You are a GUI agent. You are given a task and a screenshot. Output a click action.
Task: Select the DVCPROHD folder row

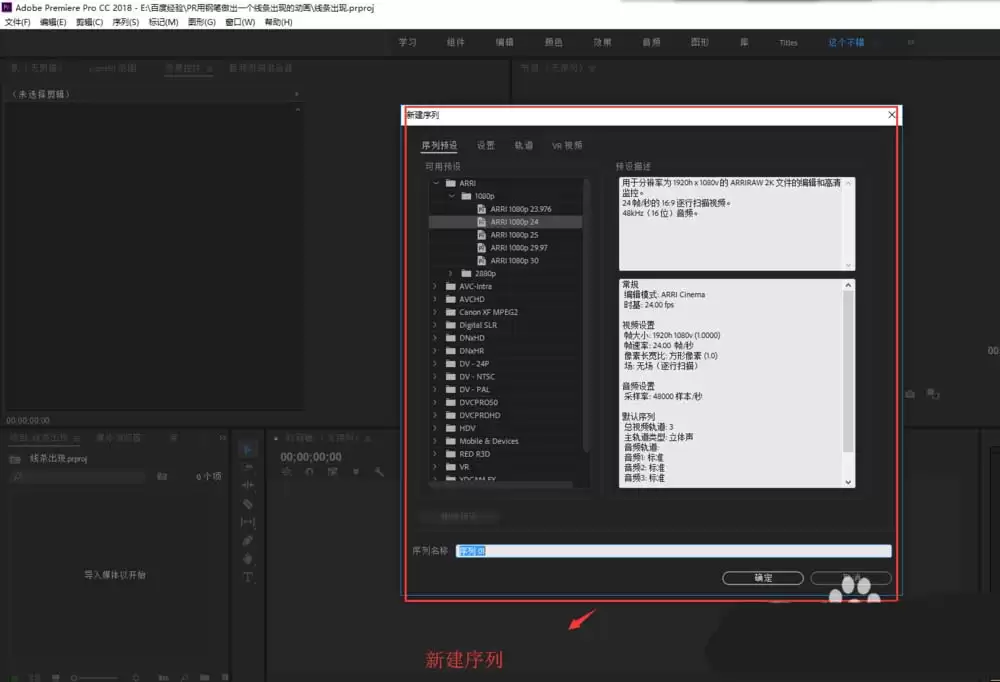tap(506, 415)
